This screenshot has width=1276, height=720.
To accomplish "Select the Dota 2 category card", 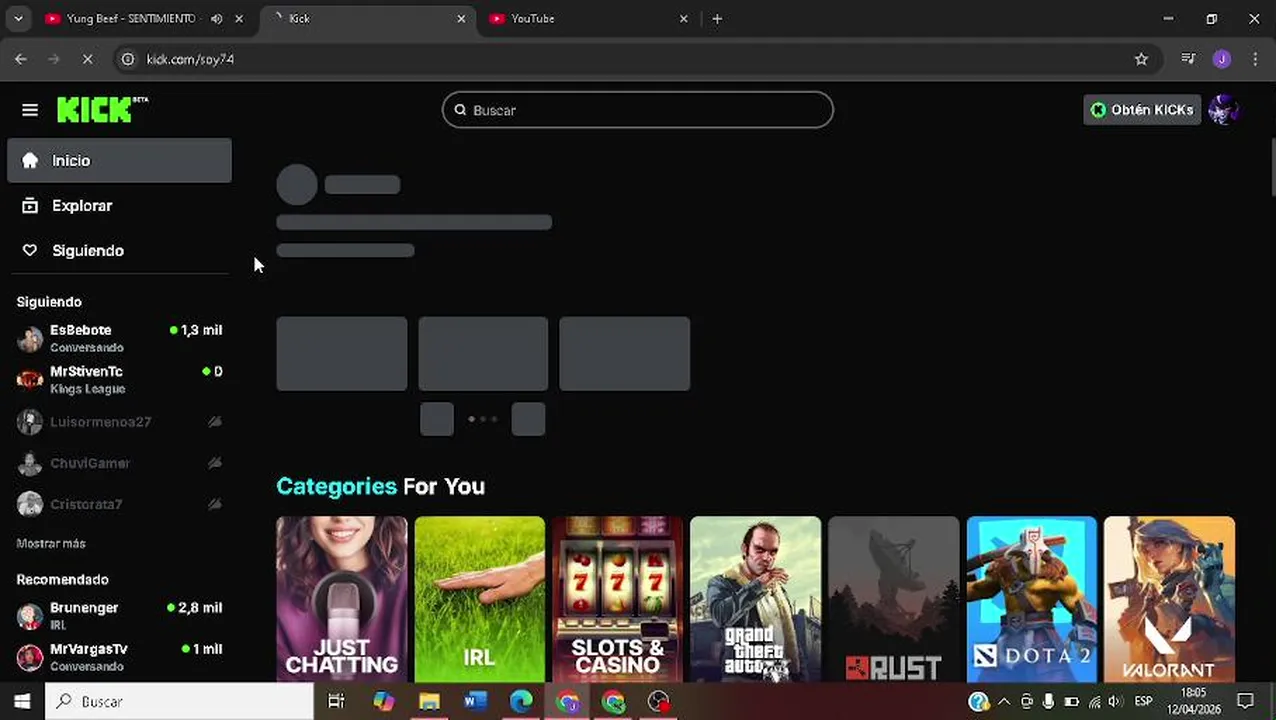I will (1031, 599).
